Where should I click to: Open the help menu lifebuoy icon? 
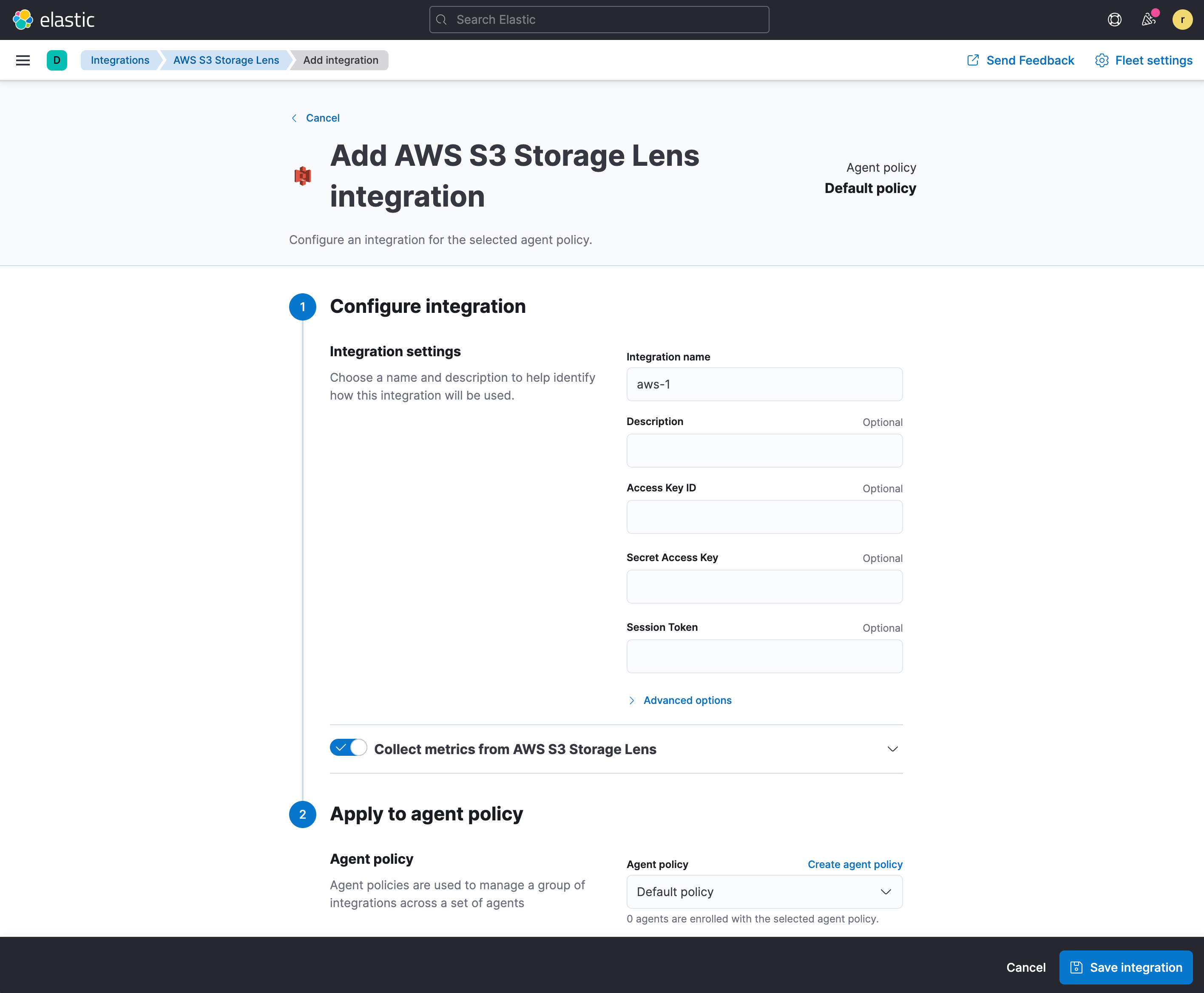coord(1114,20)
